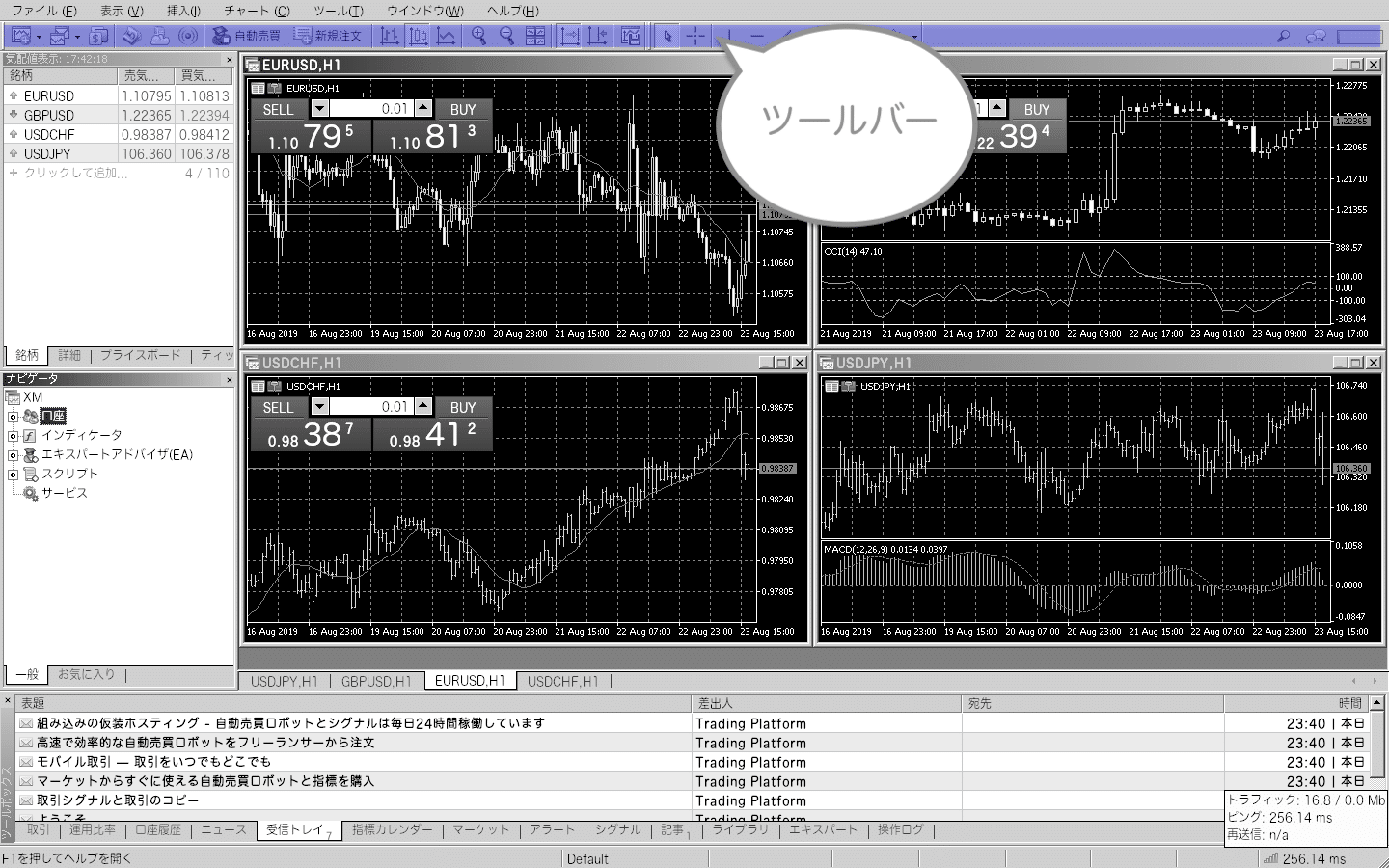Switch chart to candlestick mode
Screen dimensions: 1389x868
418,36
